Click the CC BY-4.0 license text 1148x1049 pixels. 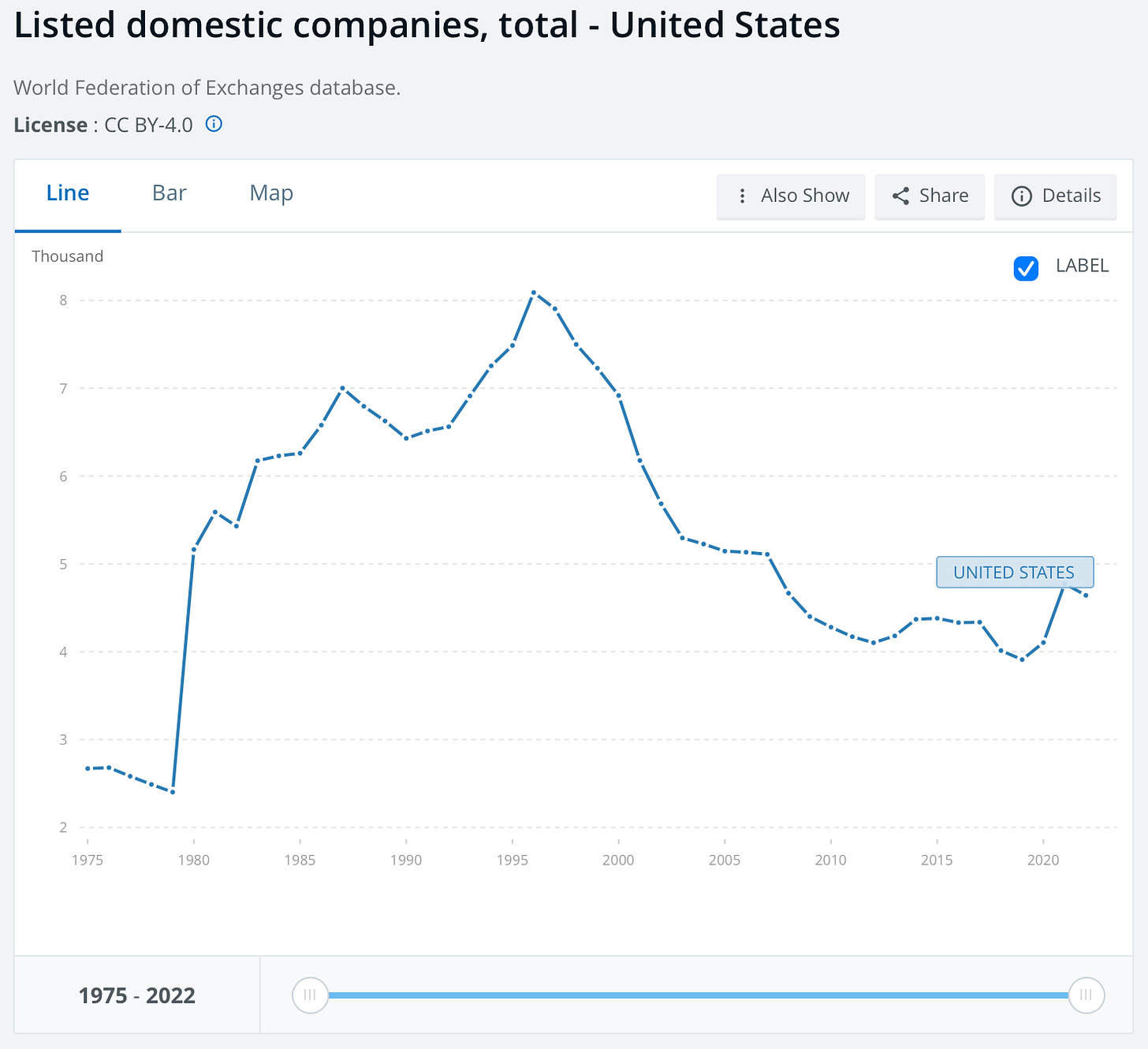(x=148, y=125)
